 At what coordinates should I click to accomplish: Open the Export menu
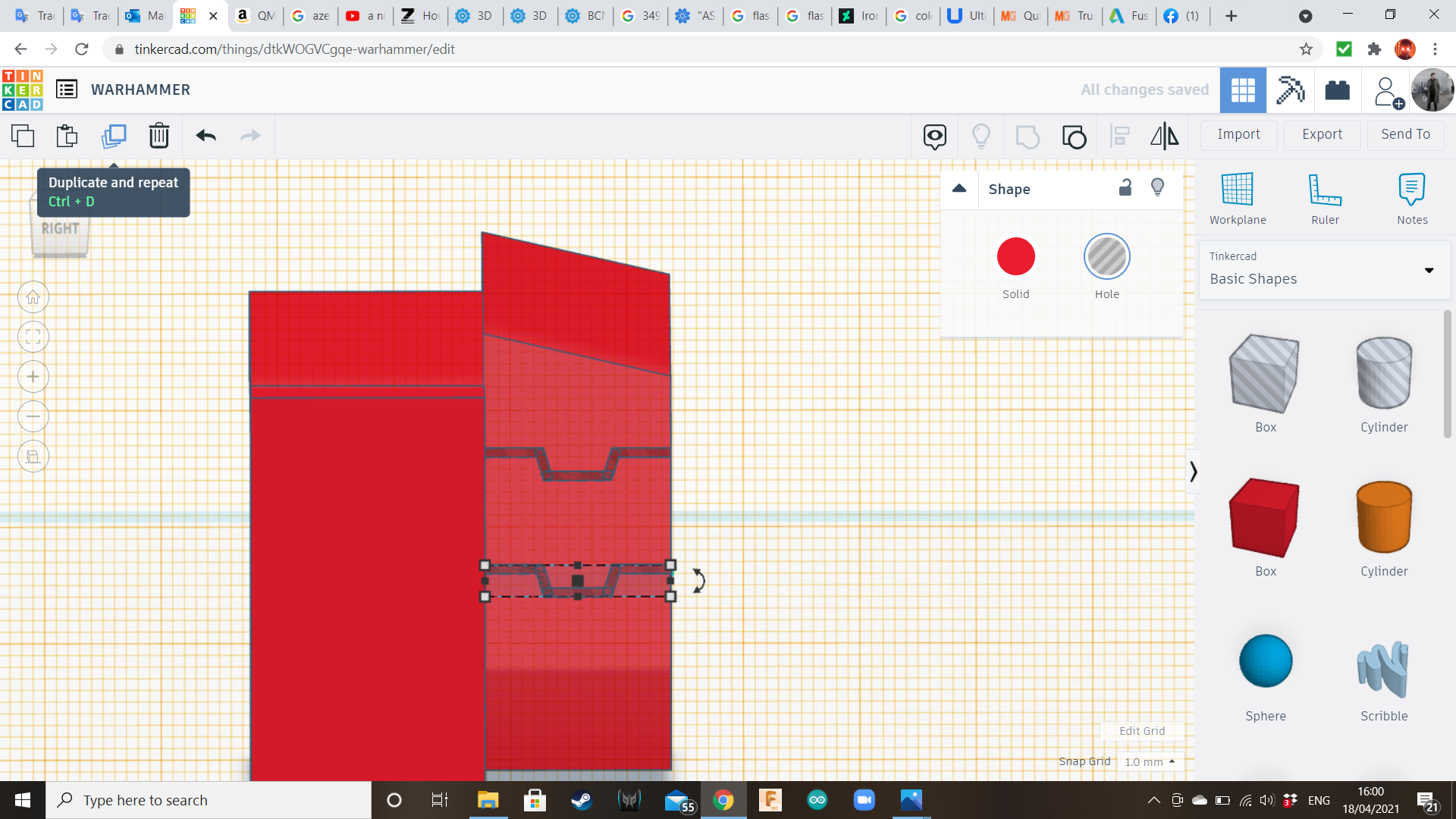coord(1322,134)
